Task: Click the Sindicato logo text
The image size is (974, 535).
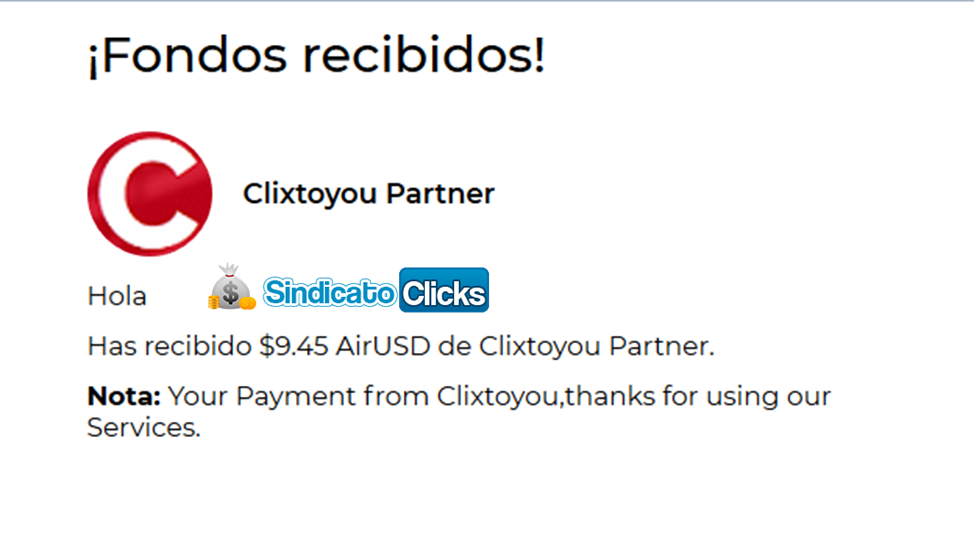Action: click(329, 291)
